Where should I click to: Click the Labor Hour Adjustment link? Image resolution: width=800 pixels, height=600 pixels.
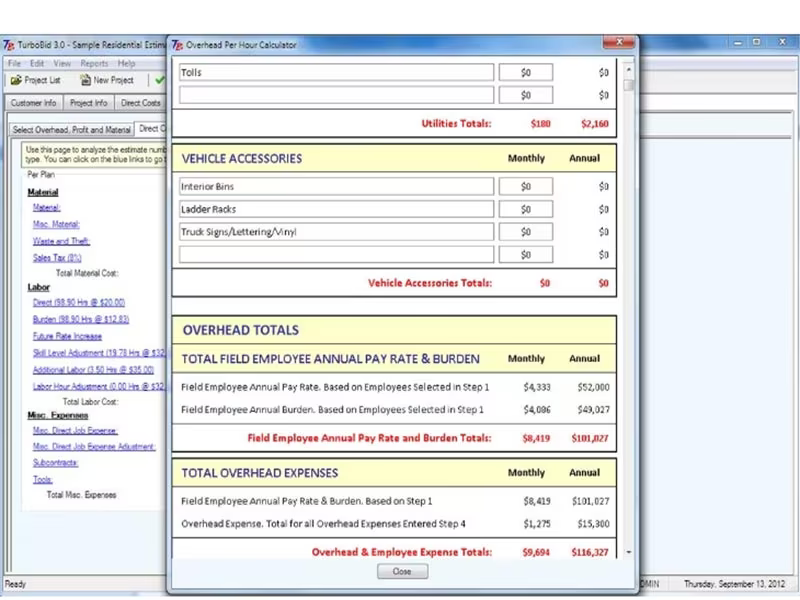coord(99,386)
